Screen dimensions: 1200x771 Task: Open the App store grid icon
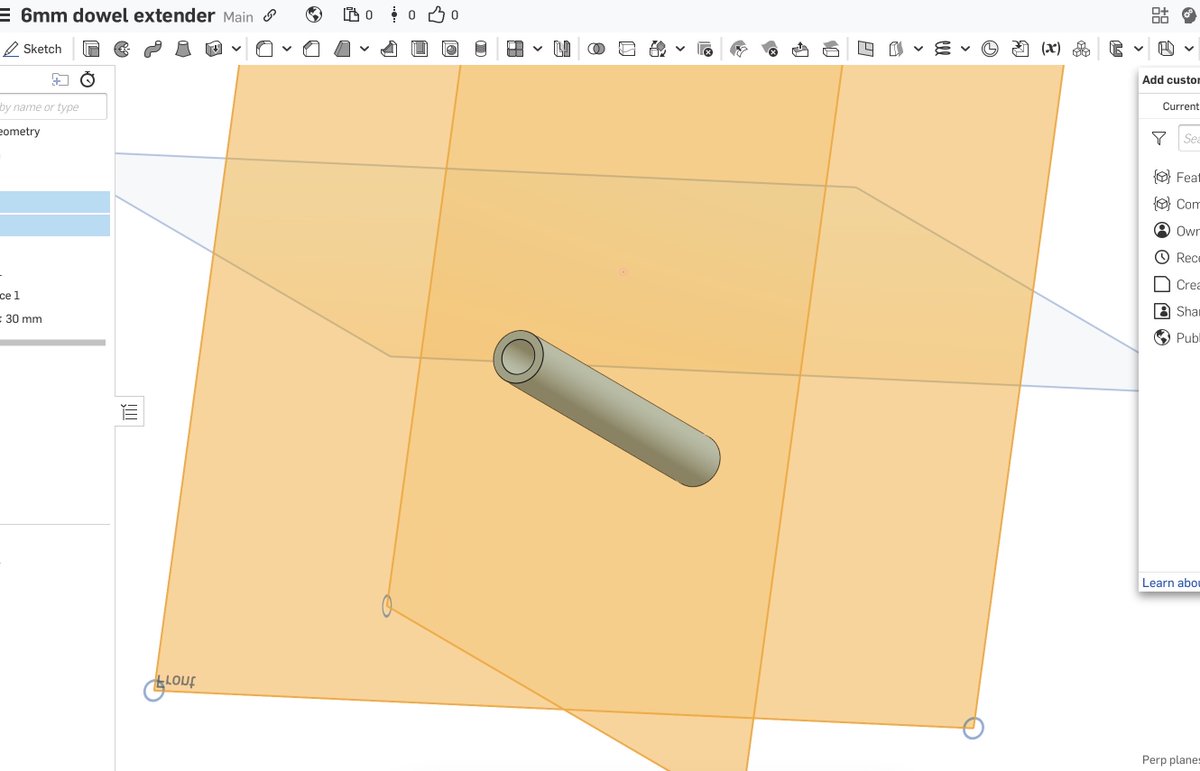point(1160,15)
